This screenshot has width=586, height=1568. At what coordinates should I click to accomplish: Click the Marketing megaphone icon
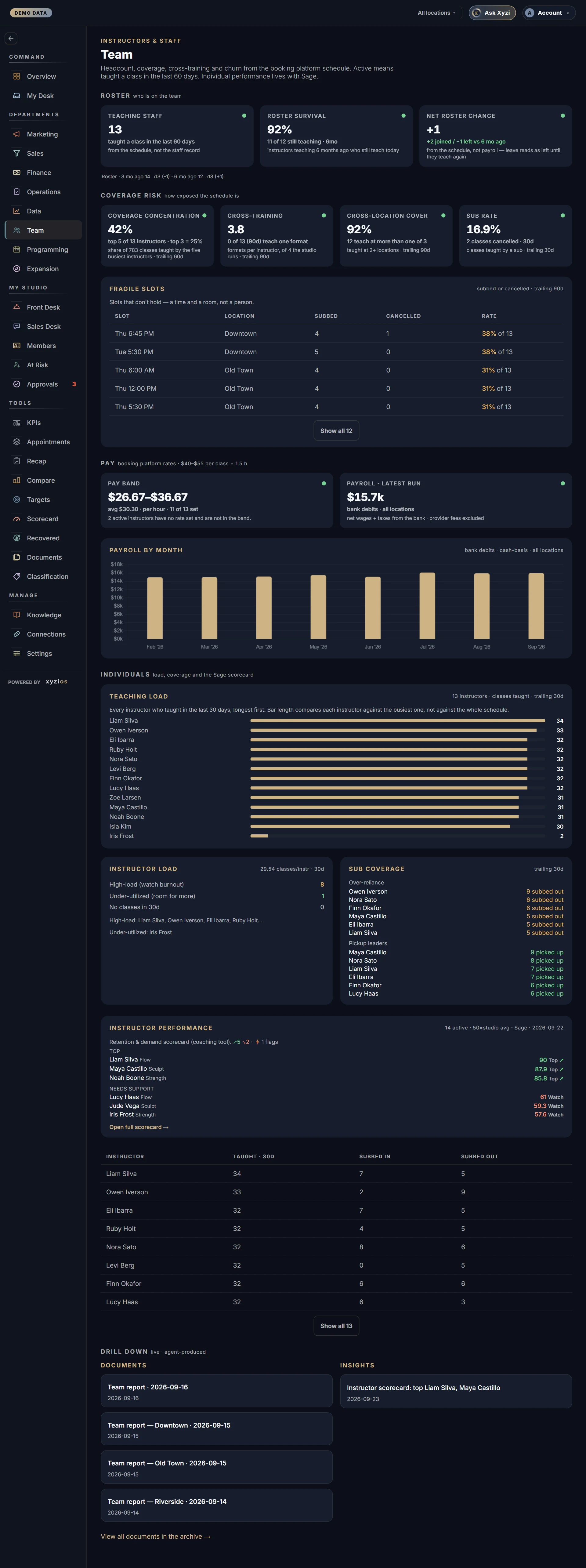coord(16,134)
